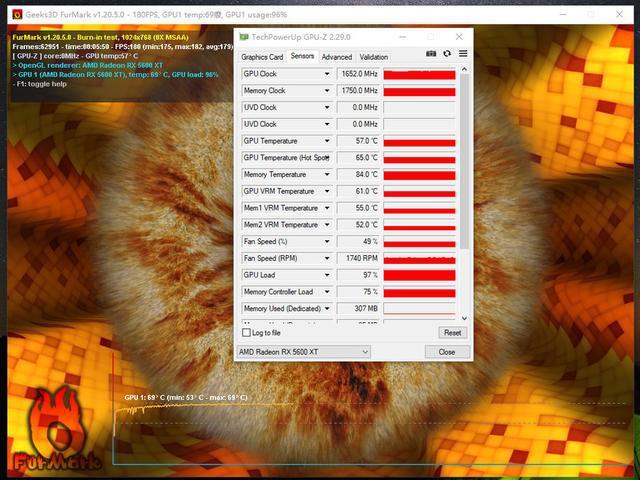Open the Fan Speed (%) dropdown
The image size is (640, 480).
(327, 241)
